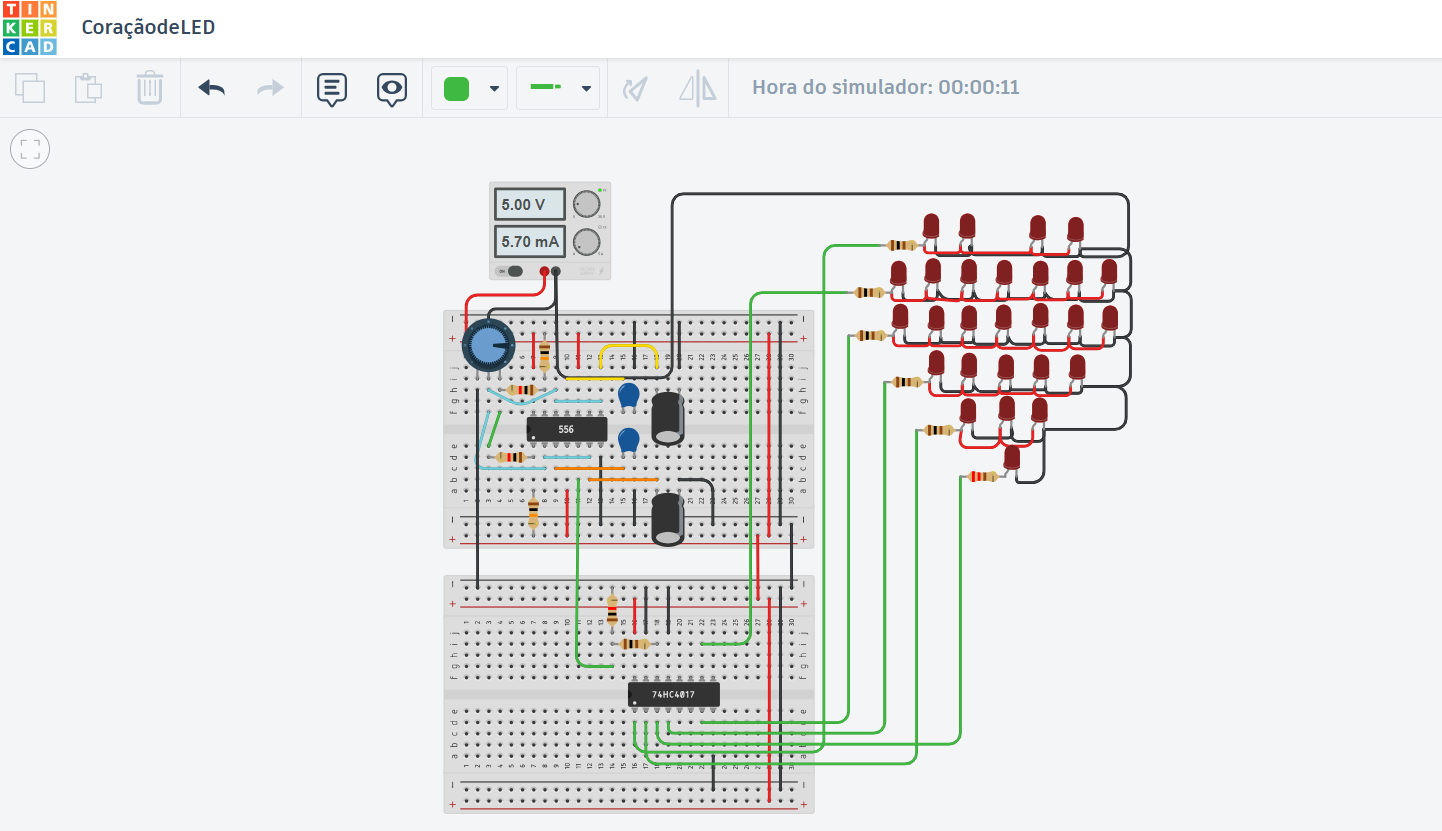Click the yellow jumper wire

click(x=628, y=346)
